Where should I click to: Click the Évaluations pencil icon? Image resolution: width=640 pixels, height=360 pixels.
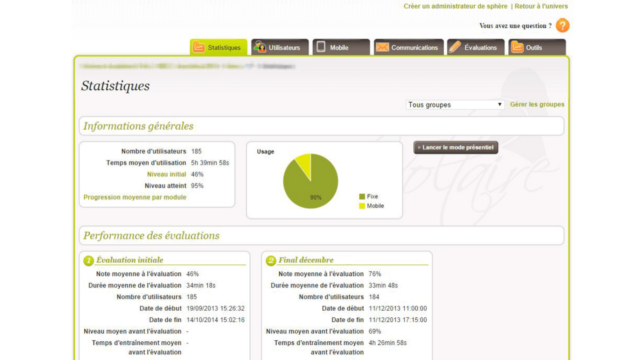pos(455,47)
